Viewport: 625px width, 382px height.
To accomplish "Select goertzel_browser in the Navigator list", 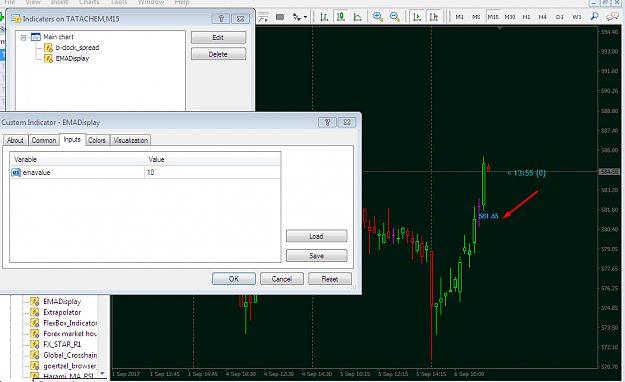I will point(70,366).
